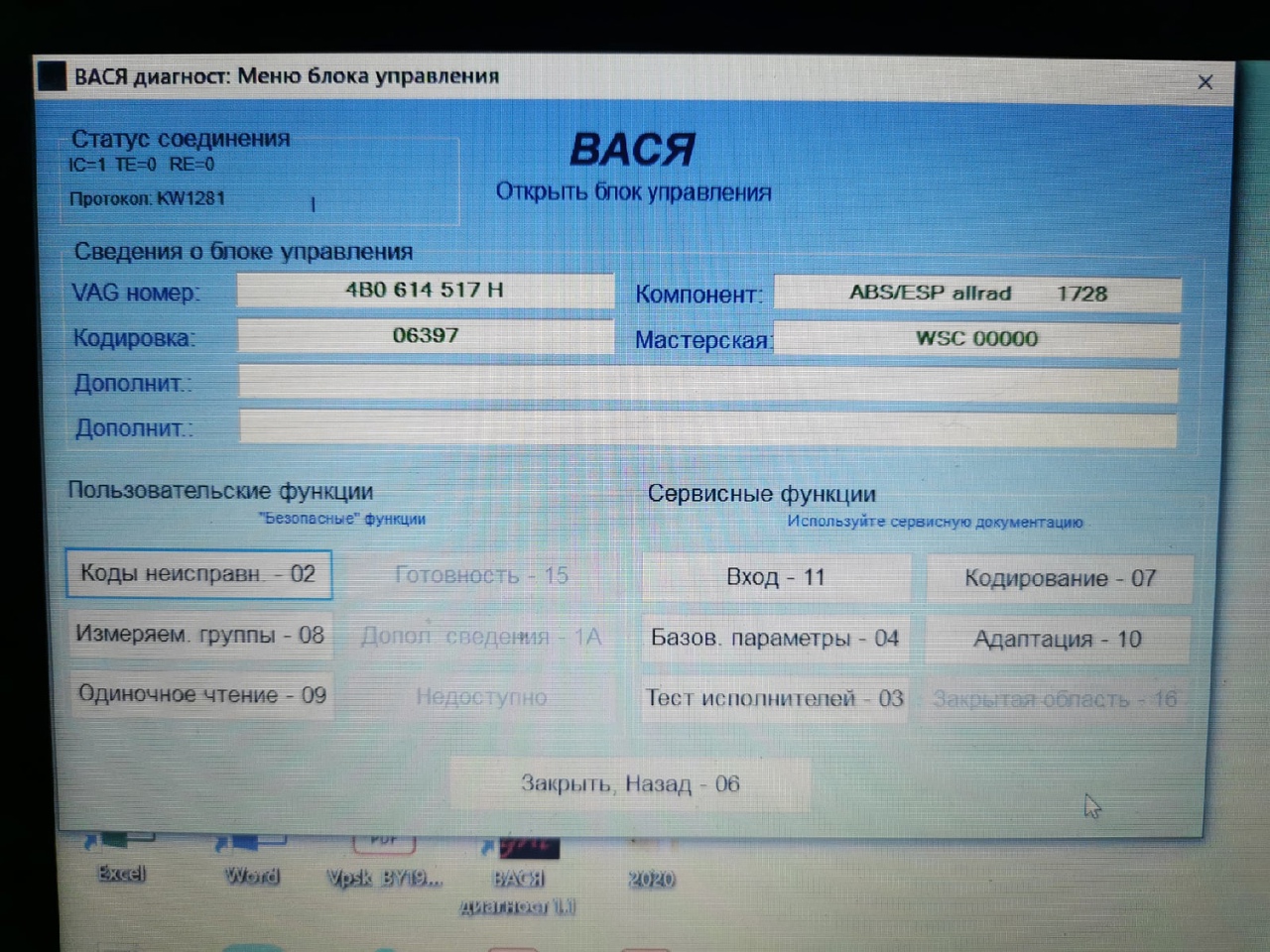Screen dimensions: 1270x952
Task: Click the Сервисные функции heading
Action: [x=762, y=494]
